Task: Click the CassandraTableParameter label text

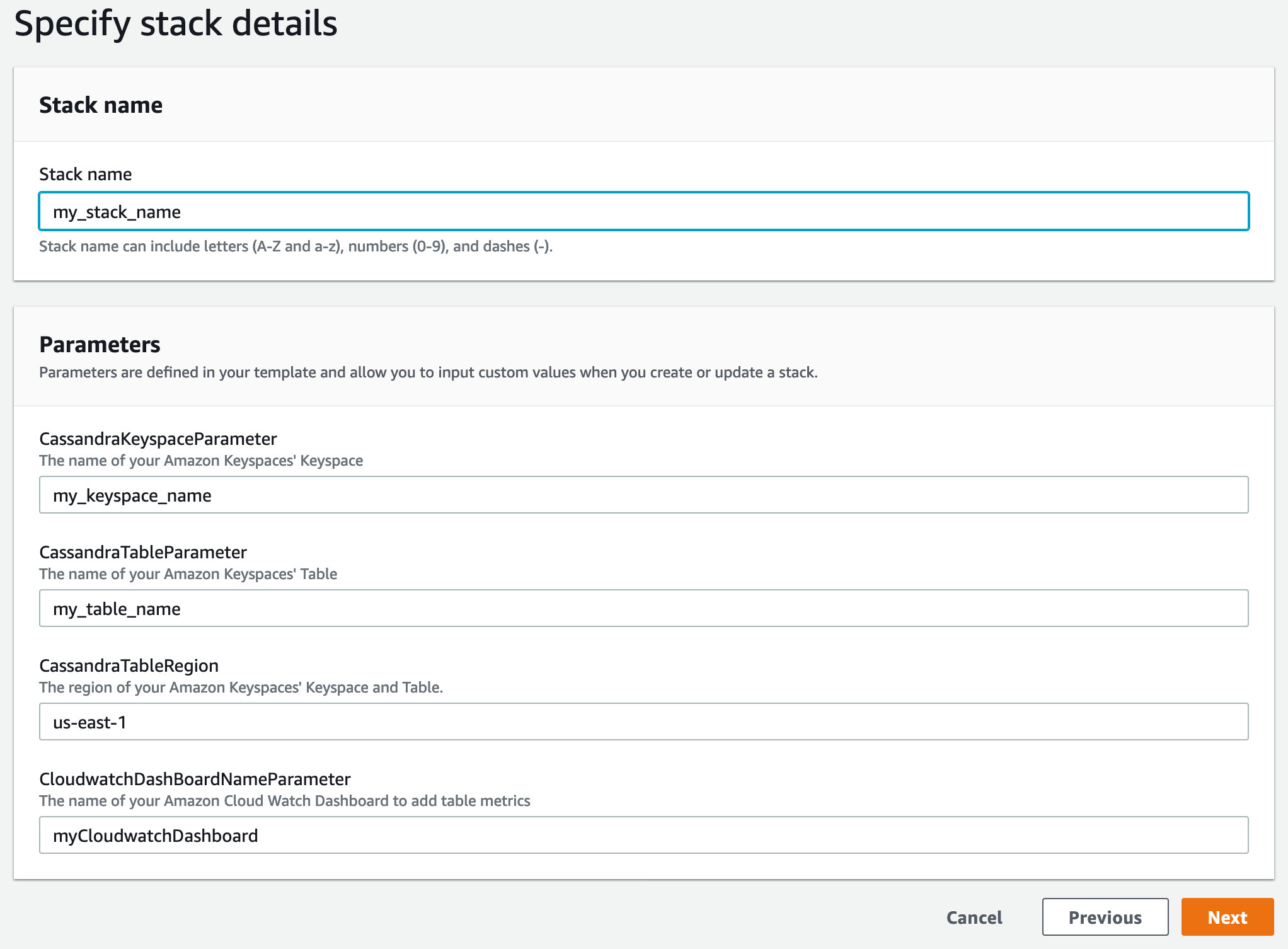Action: pos(143,552)
